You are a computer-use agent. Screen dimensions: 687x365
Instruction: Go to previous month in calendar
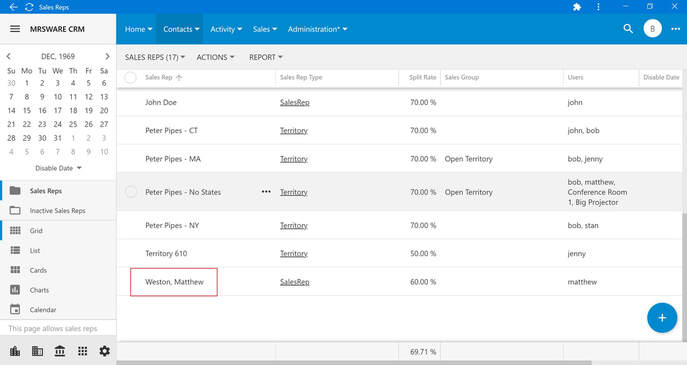(8, 57)
